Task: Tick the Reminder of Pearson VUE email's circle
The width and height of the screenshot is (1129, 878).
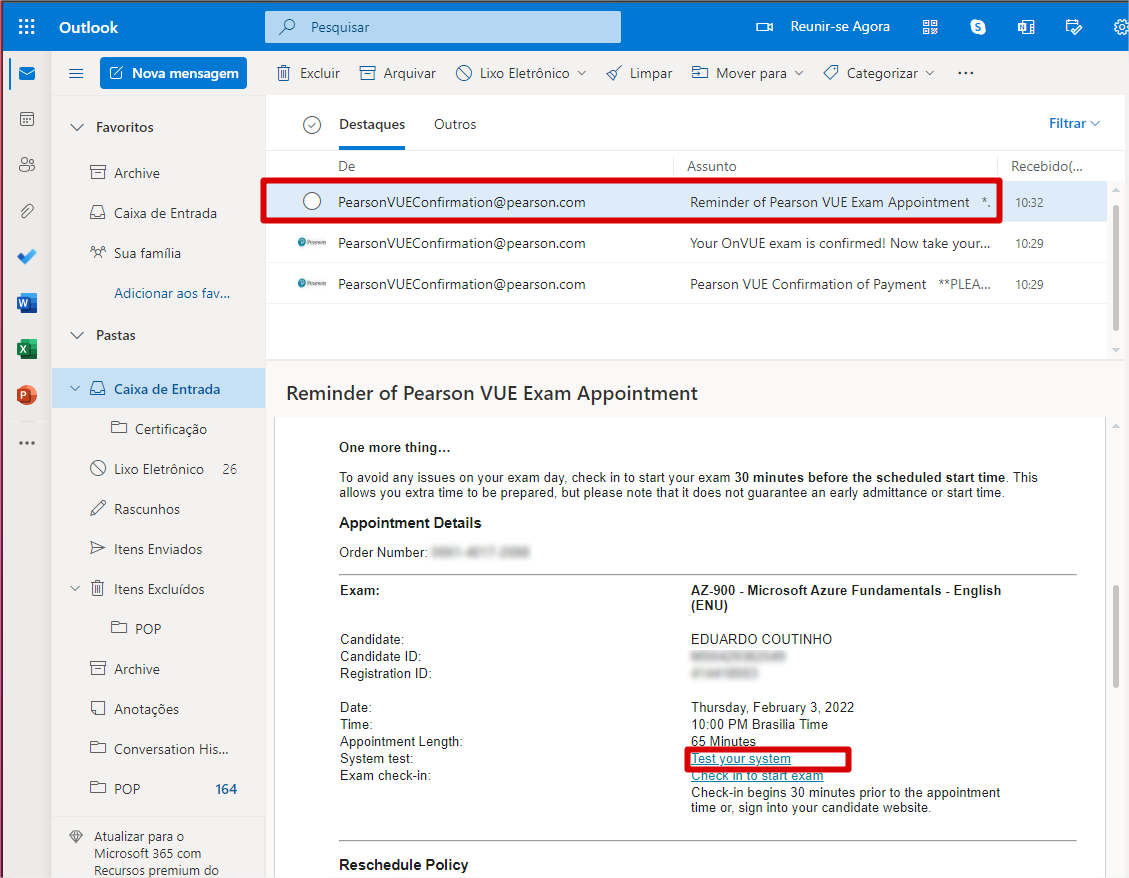Action: (x=312, y=202)
